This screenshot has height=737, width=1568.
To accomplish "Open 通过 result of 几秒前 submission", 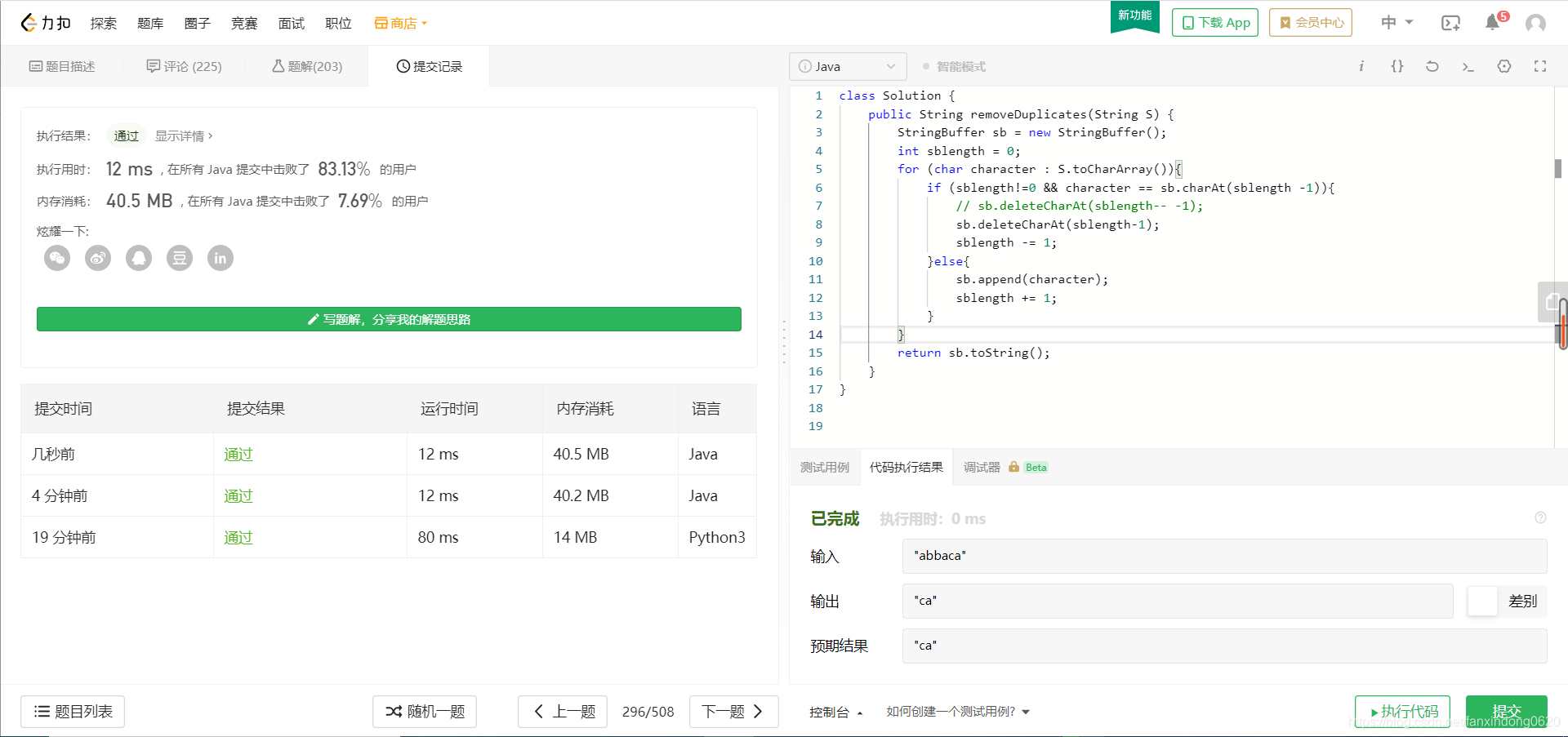I will 238,454.
